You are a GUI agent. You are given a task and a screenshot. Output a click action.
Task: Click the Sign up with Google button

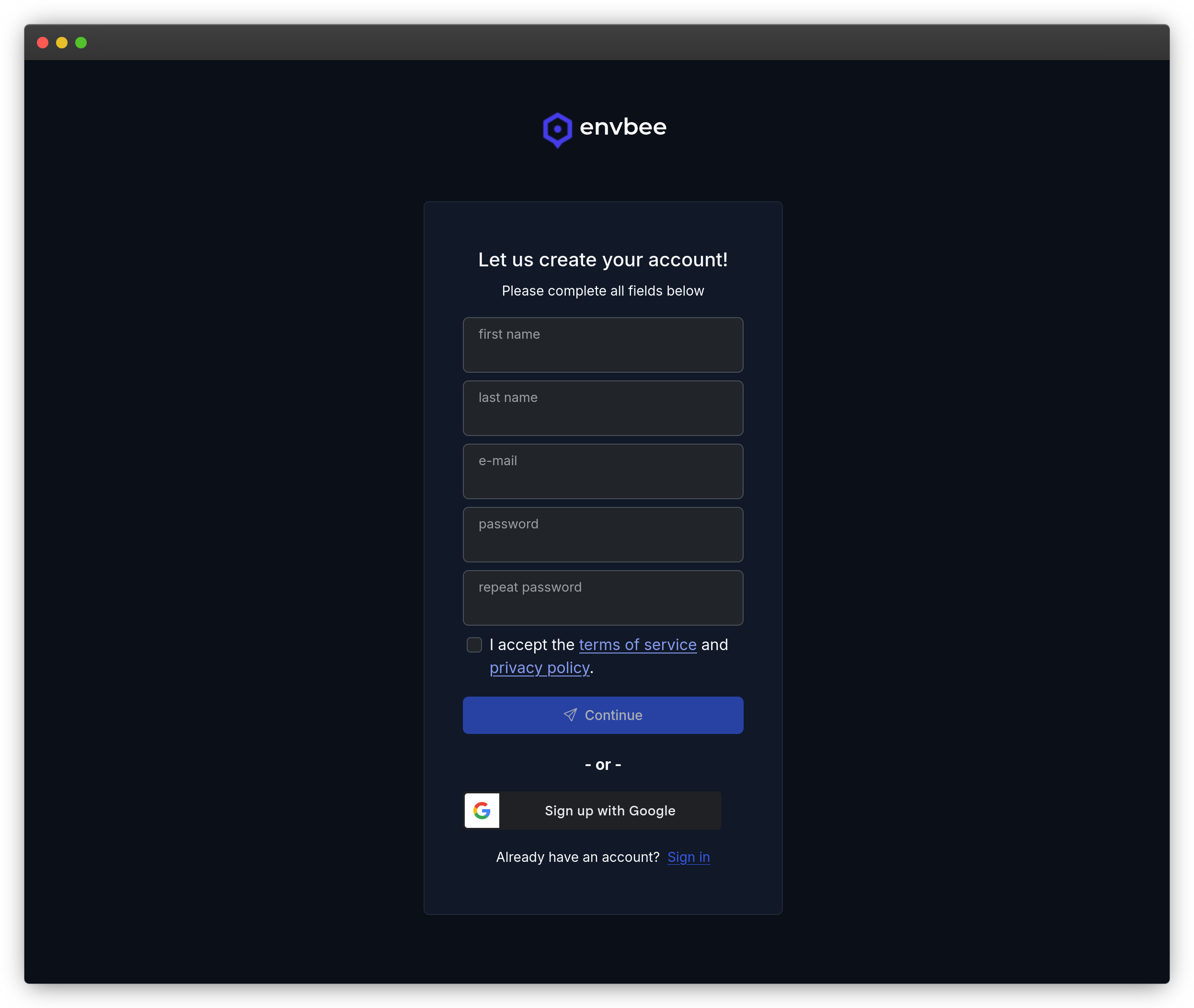click(592, 810)
